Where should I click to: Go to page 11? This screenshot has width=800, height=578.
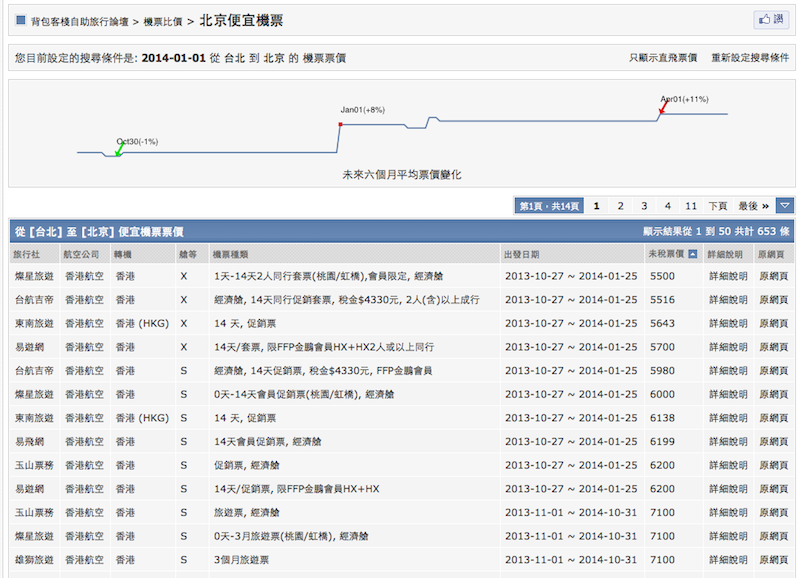pos(691,206)
